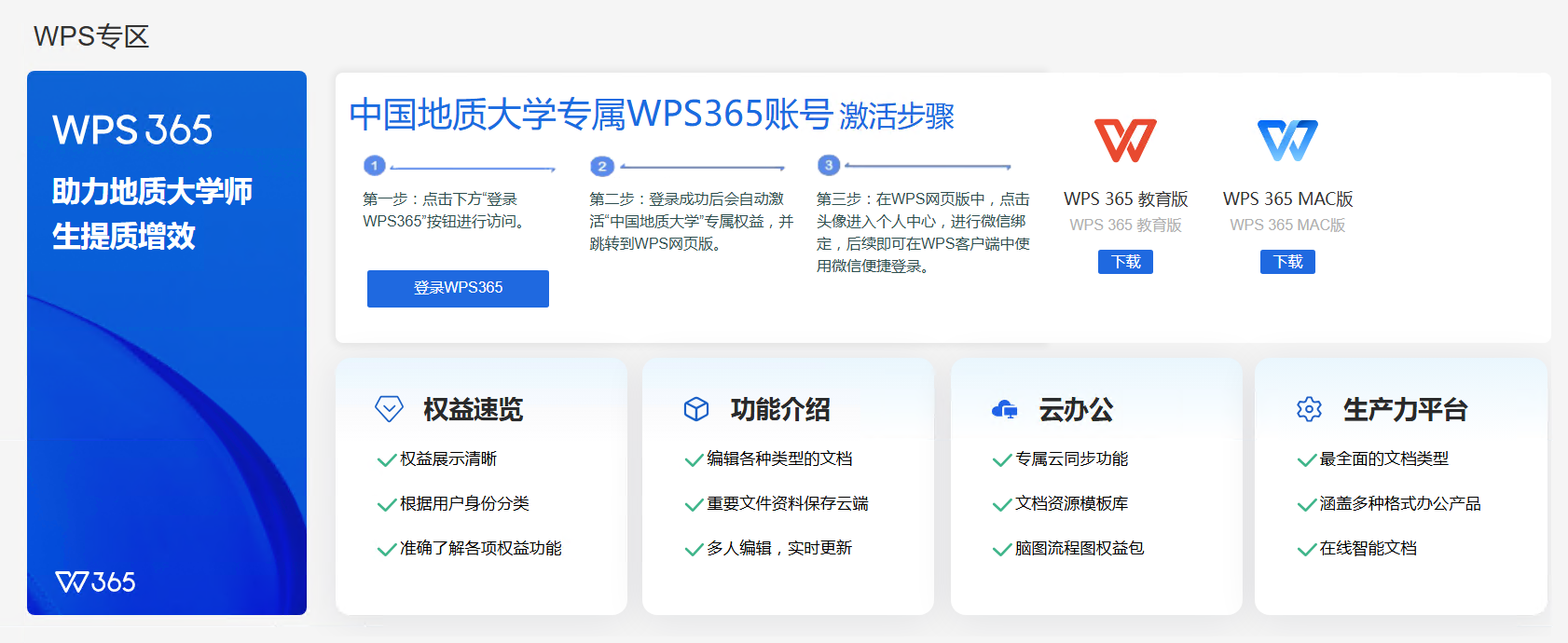Click the black WPS 365 MAC版 title text

1287,198
